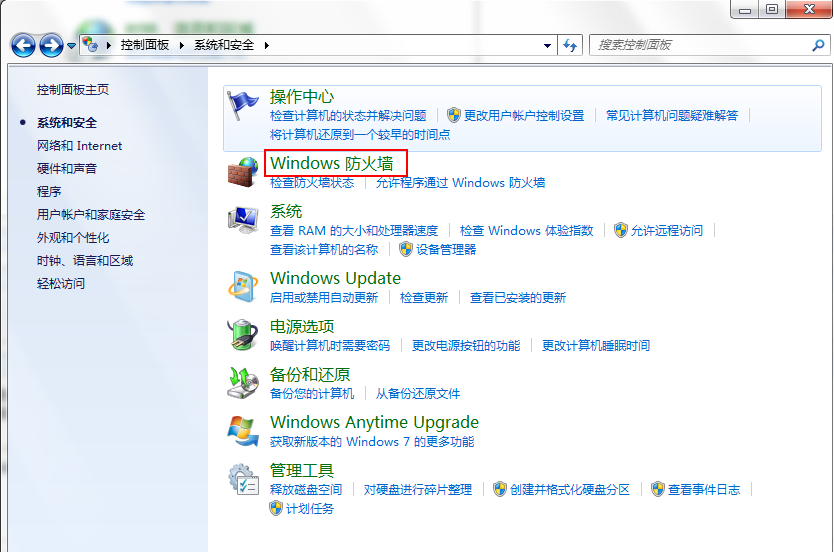Image resolution: width=834 pixels, height=552 pixels.
Task: Click the search magnifier icon
Action: pyautogui.click(x=818, y=45)
